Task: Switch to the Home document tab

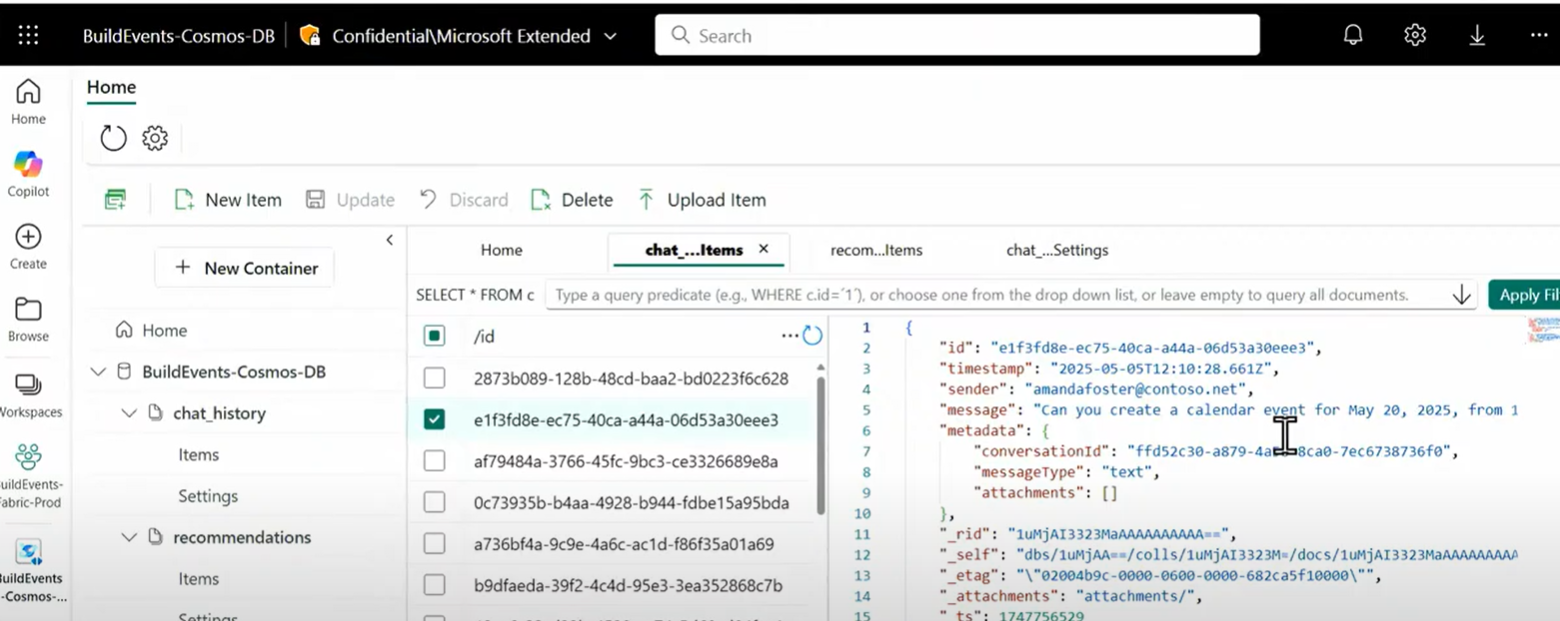Action: (x=501, y=250)
